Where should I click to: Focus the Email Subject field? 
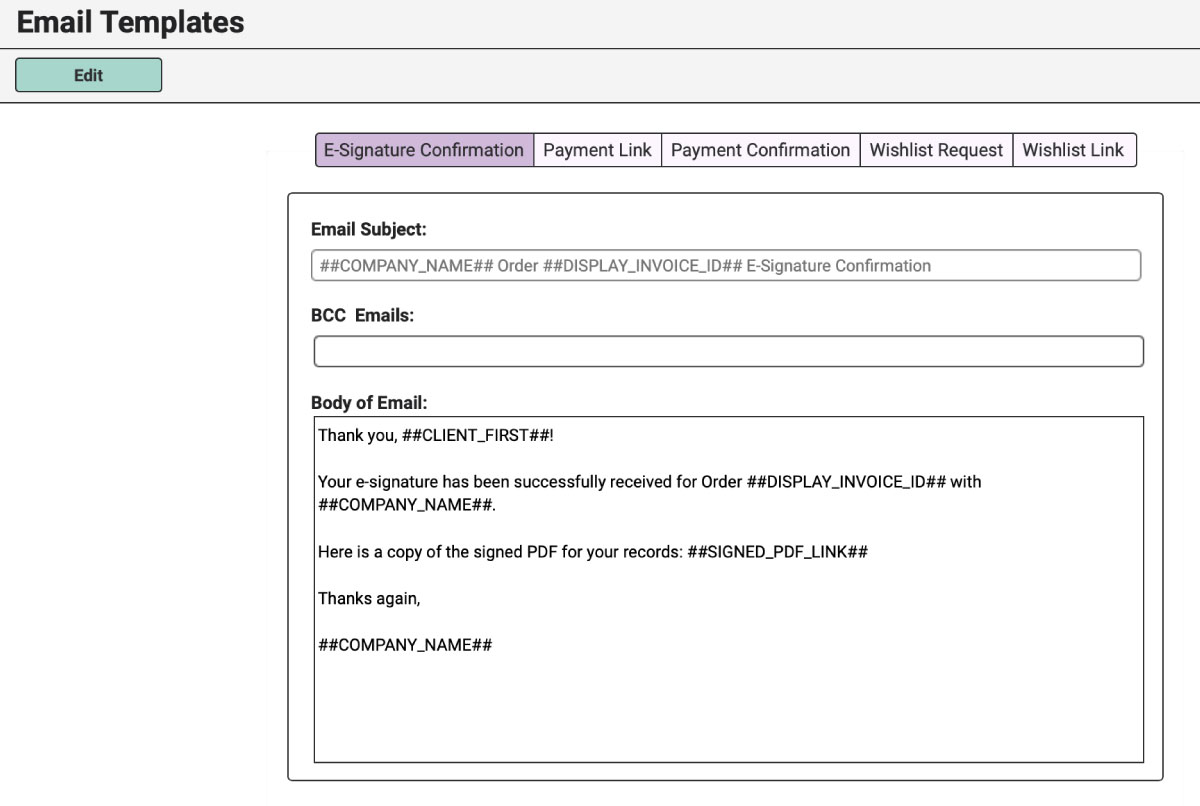point(726,265)
